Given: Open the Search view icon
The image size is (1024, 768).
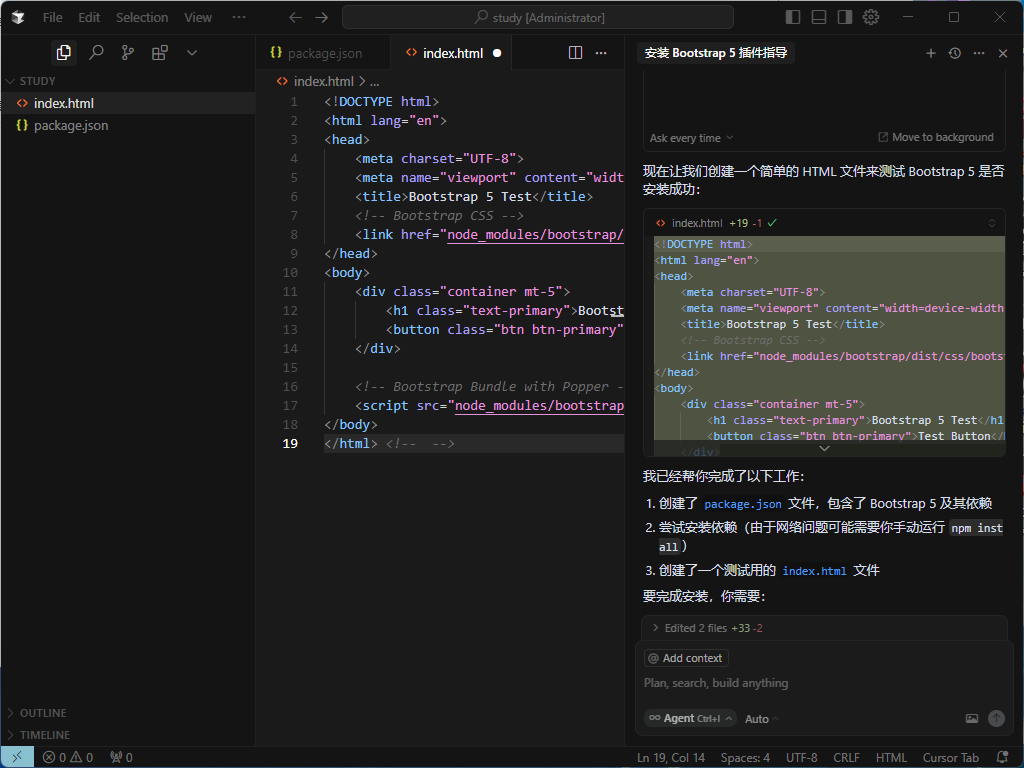Looking at the screenshot, I should tap(96, 53).
